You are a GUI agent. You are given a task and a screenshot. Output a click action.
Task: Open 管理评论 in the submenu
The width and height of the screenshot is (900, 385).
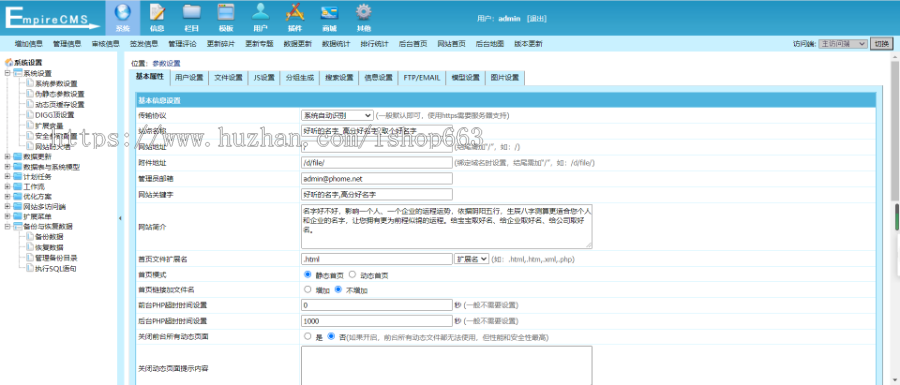[x=183, y=44]
